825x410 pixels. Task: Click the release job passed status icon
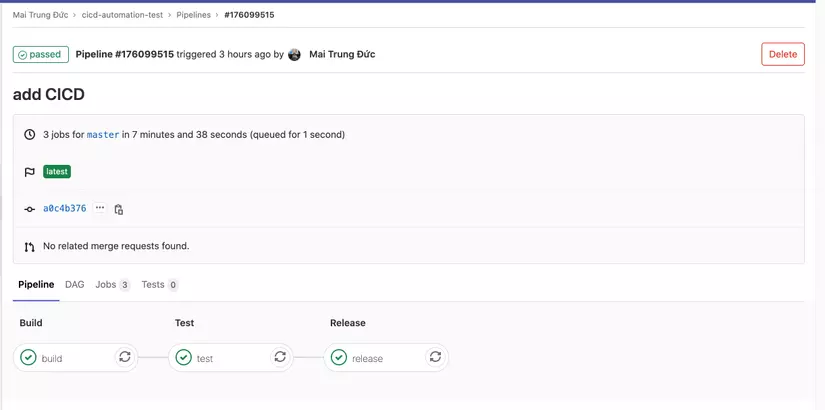coord(339,357)
